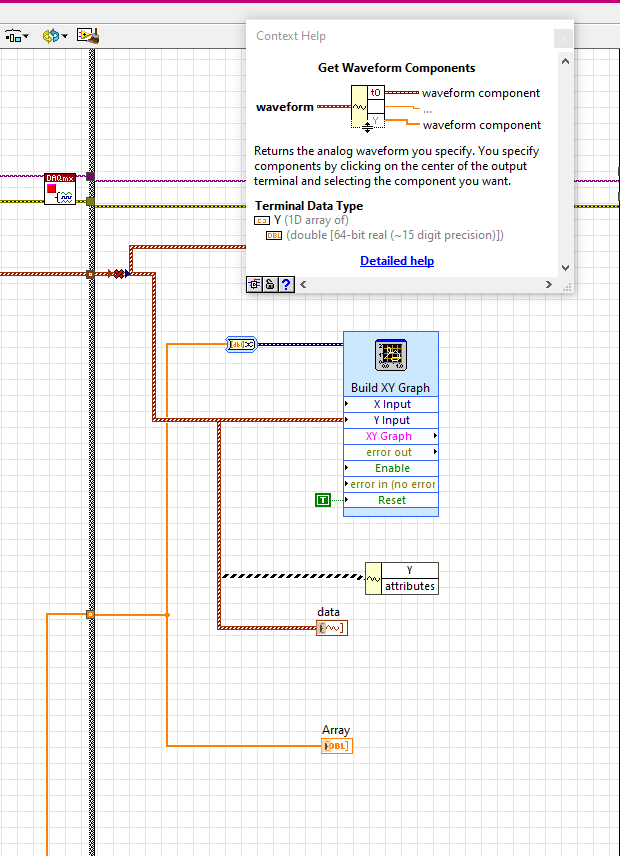Viewport: 620px width, 856px height.
Task: Close the Context Help window
Action: click(x=563, y=37)
